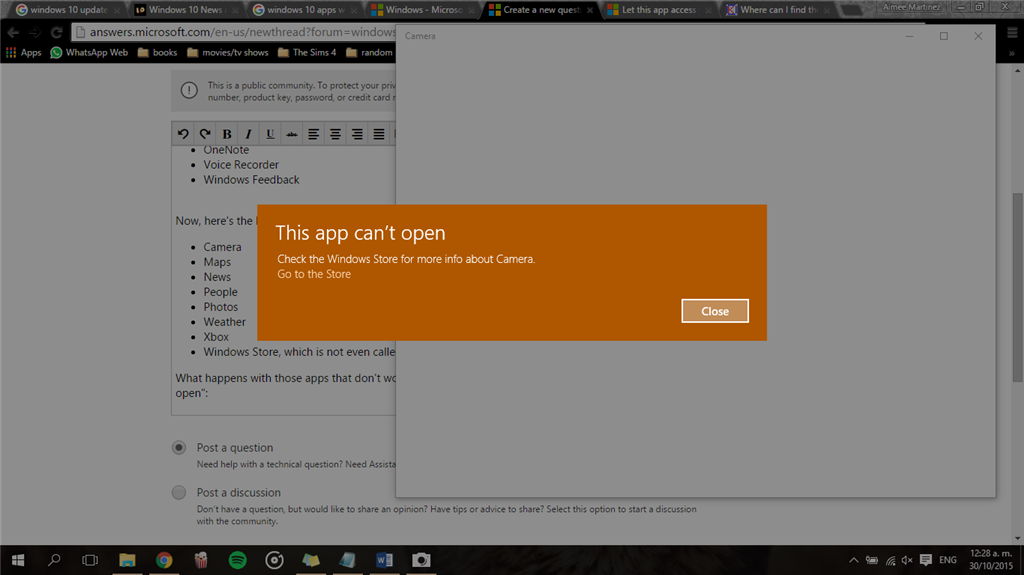Click the muted volume tray icon
1024x575 pixels.
click(x=907, y=560)
